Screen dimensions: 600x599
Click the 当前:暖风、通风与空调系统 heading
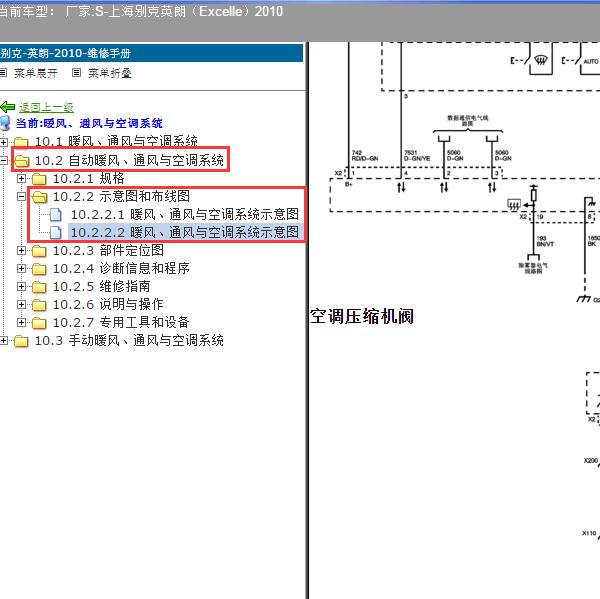click(89, 123)
